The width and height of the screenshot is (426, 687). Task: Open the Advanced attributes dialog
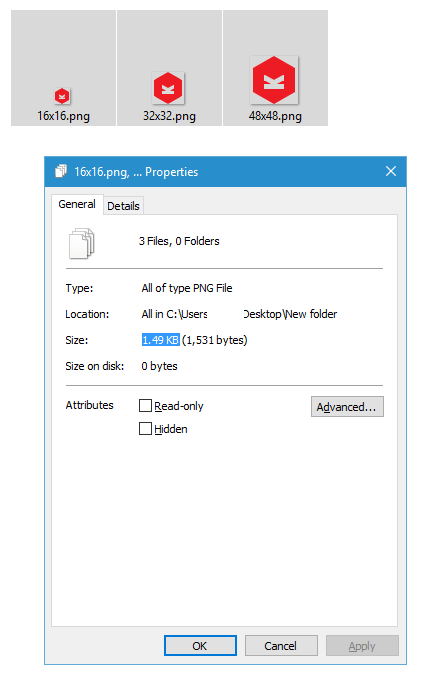pos(347,407)
